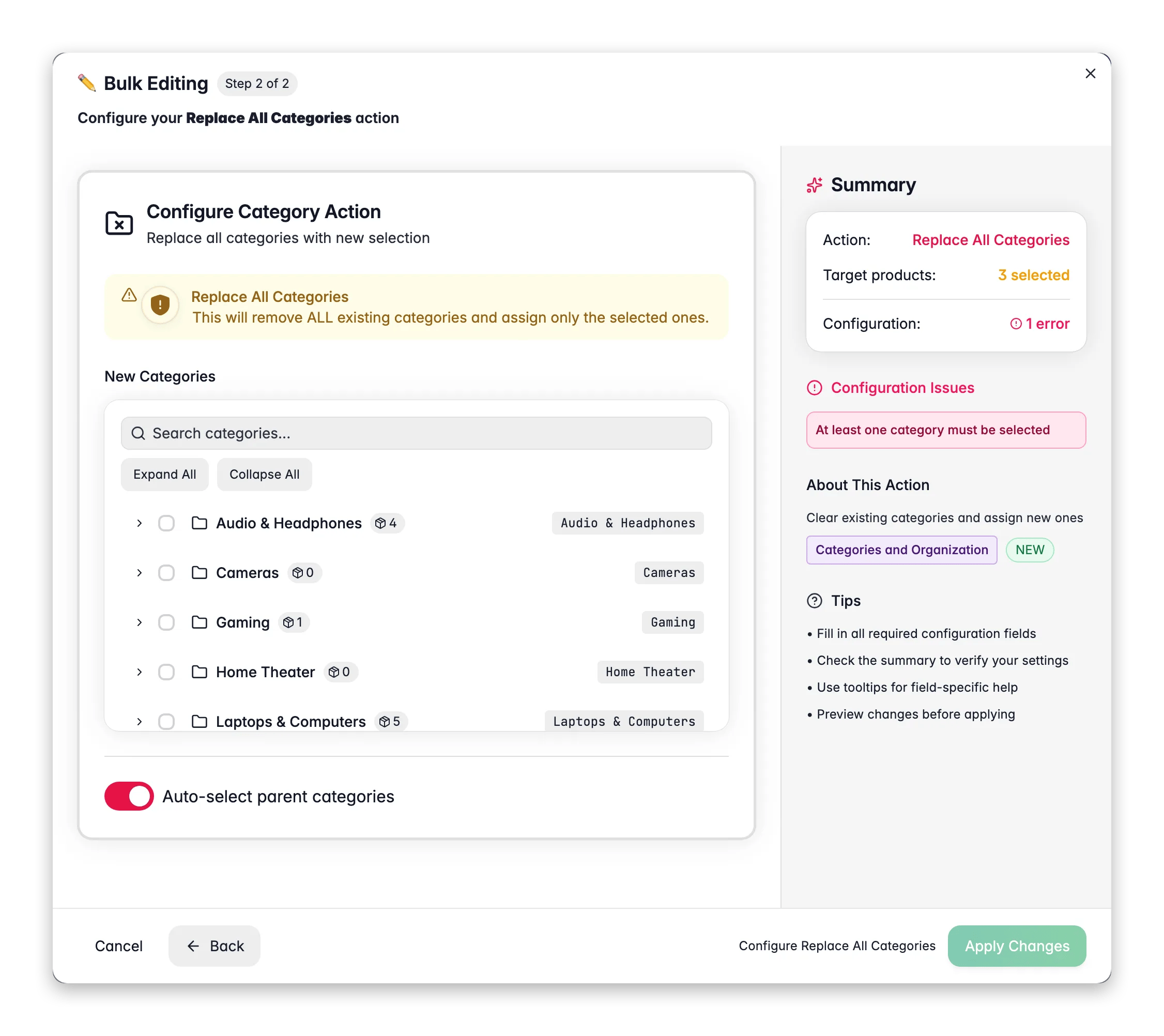Click the question mark icon next to Tips

(815, 601)
